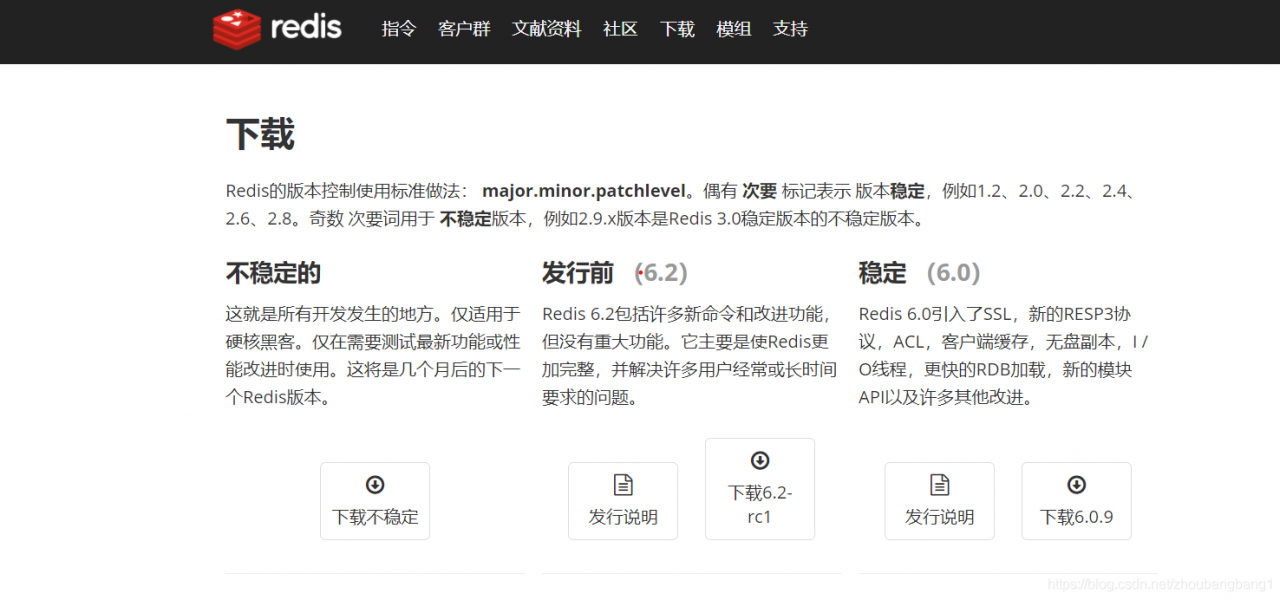
Task: Click the 下载 page heading
Action: click(x=260, y=135)
